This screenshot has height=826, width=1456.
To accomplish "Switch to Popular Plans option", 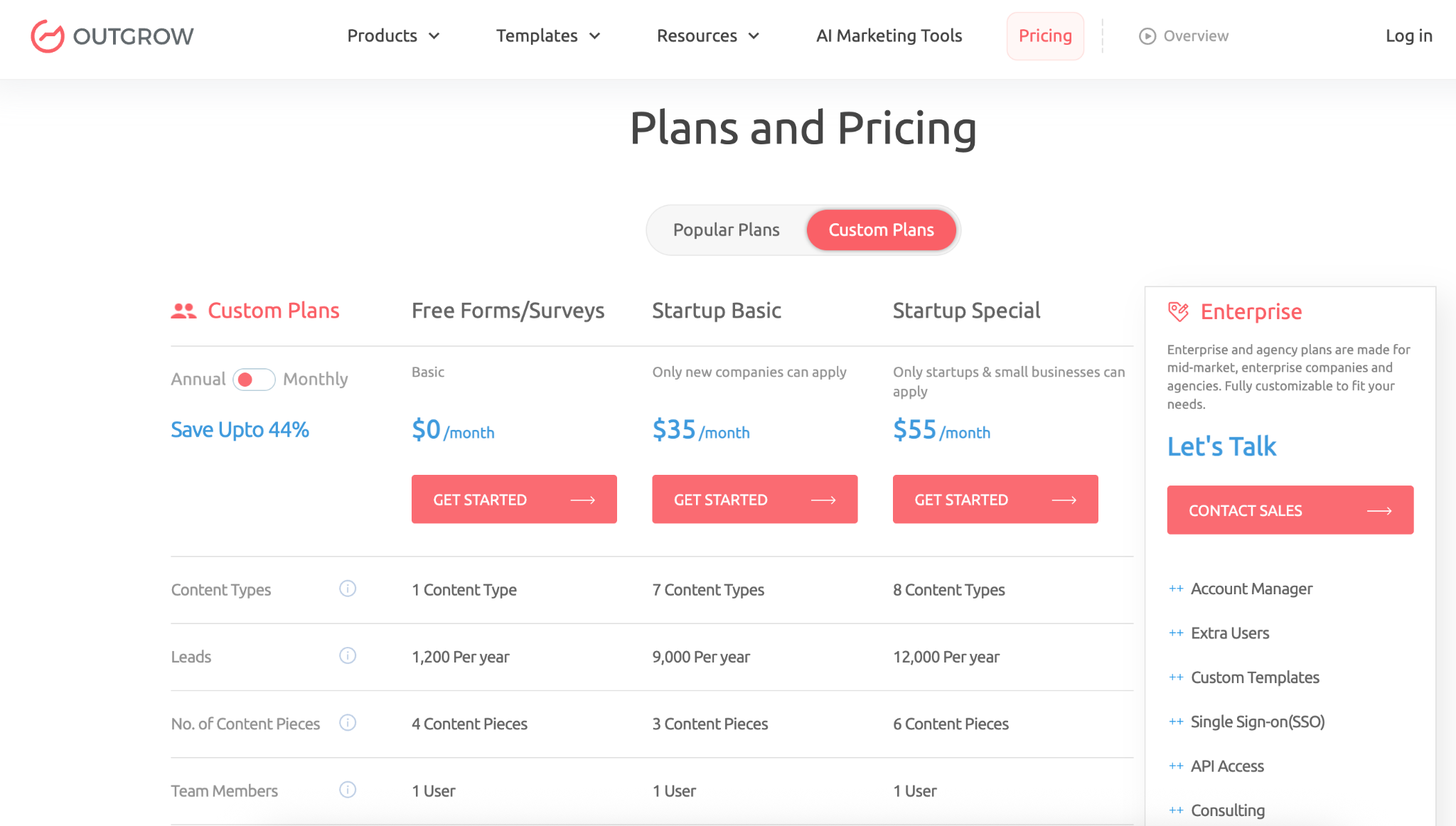I will pos(726,230).
